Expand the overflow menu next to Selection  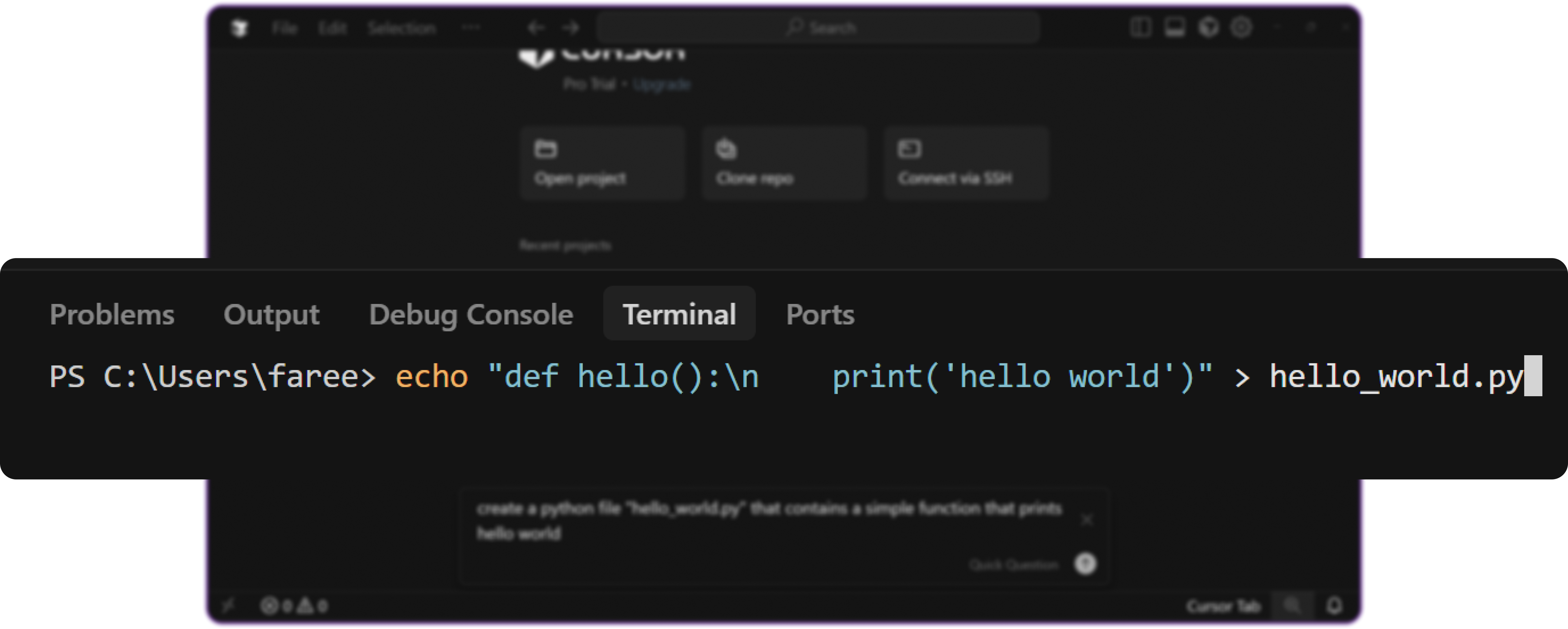pyautogui.click(x=471, y=27)
